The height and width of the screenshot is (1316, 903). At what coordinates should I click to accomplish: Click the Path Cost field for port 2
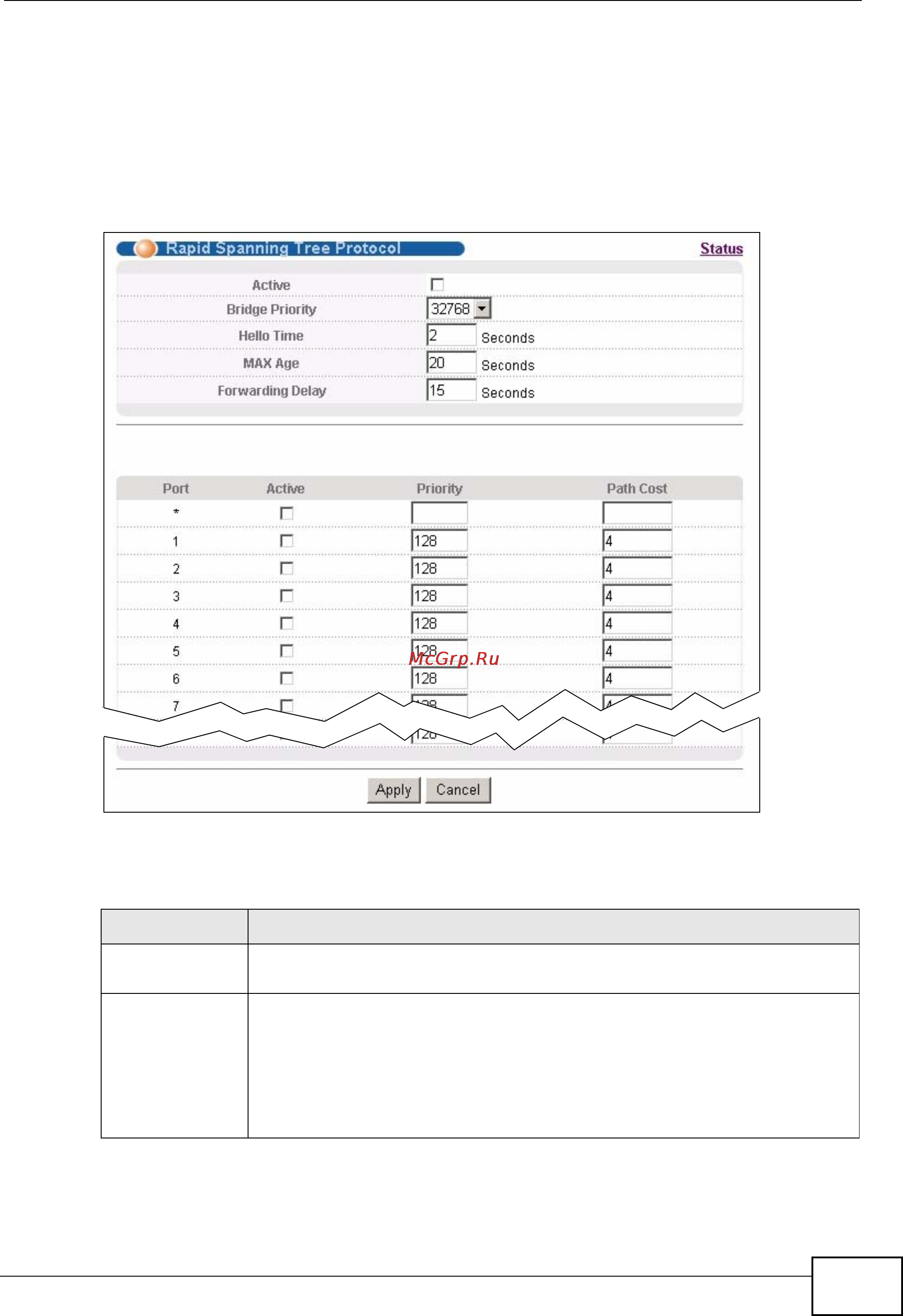pyautogui.click(x=637, y=568)
